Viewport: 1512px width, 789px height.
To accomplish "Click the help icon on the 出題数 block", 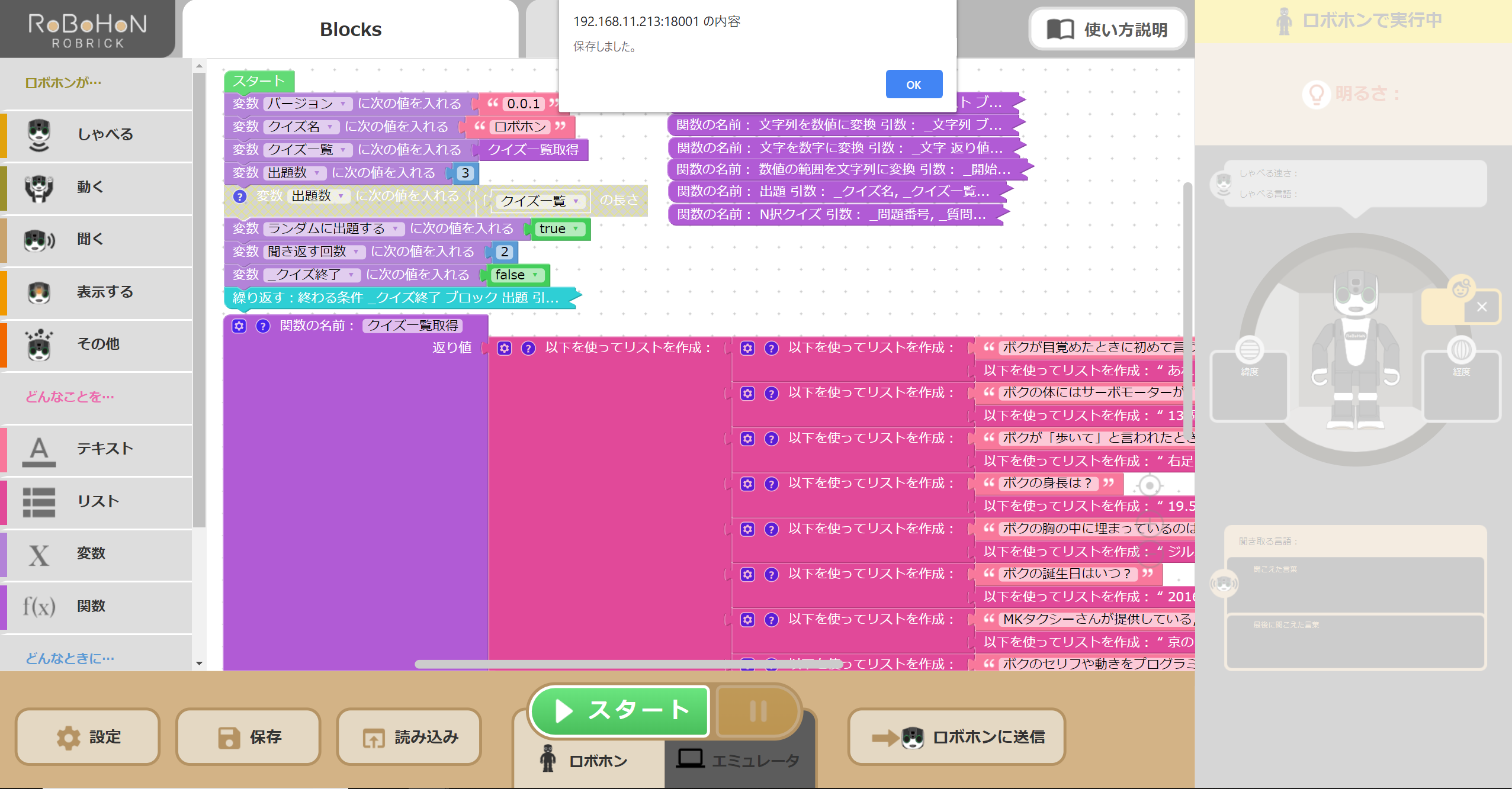I will pyautogui.click(x=239, y=196).
